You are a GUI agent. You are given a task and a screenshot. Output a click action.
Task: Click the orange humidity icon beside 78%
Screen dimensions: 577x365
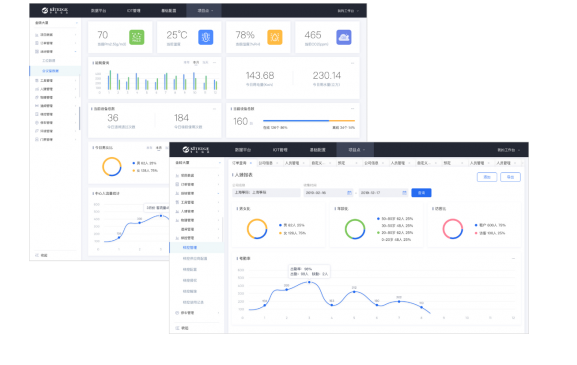click(x=275, y=37)
